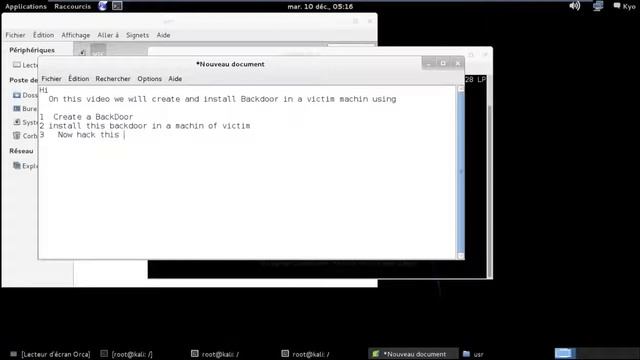Switch to [root@kali: /] bracketed taskbar item
This screenshot has width=640, height=360.
[127, 354]
